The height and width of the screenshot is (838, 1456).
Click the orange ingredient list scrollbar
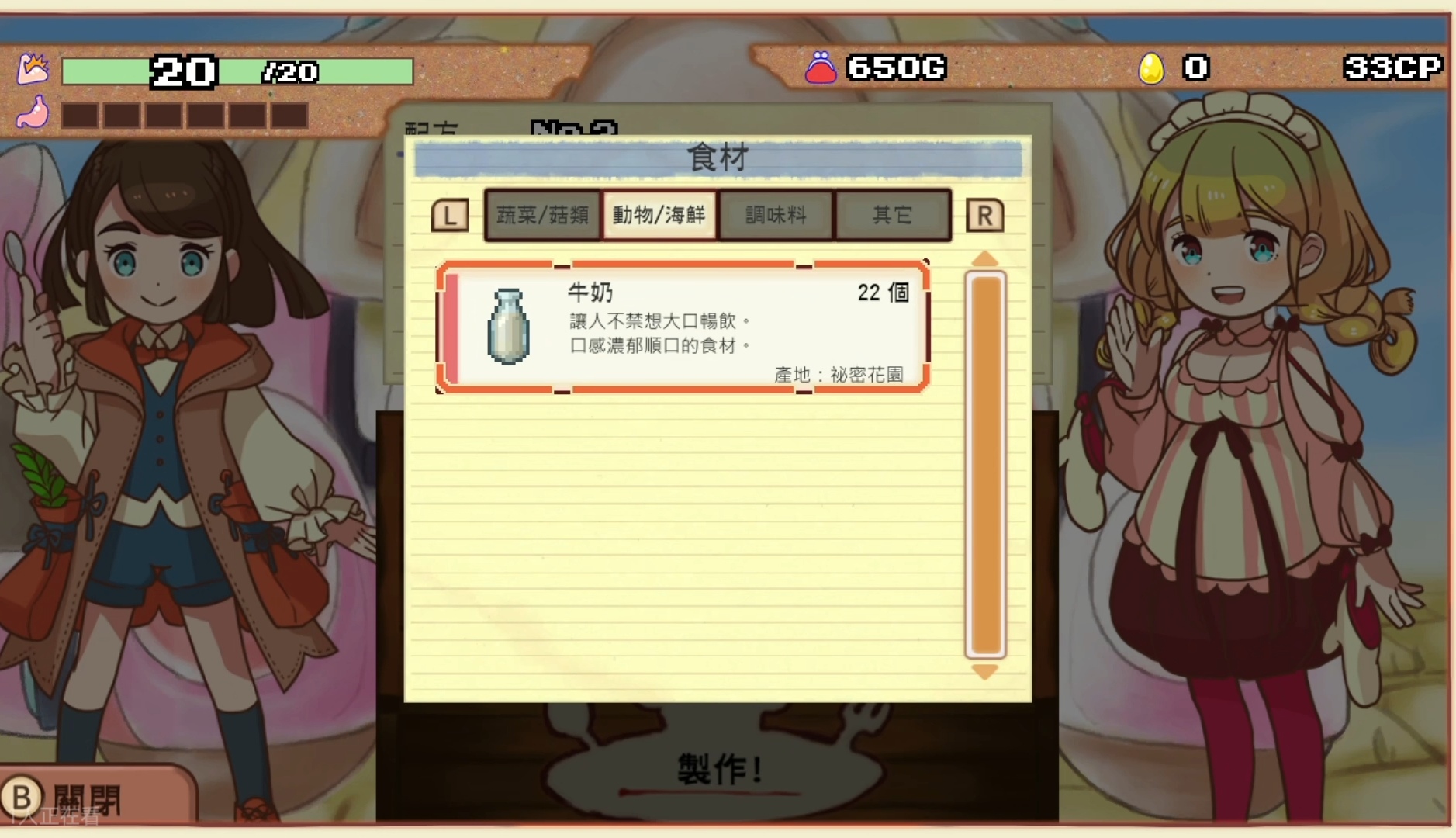click(985, 464)
